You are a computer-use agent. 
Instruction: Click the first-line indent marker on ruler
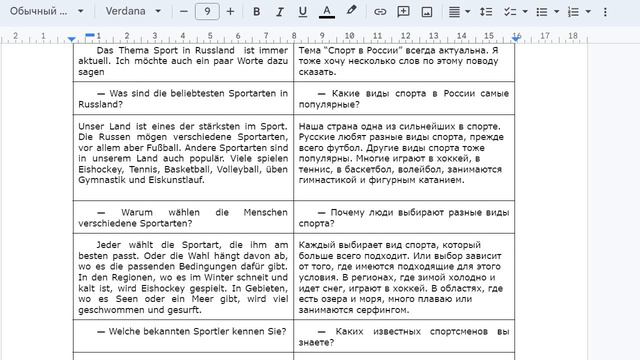click(90, 35)
